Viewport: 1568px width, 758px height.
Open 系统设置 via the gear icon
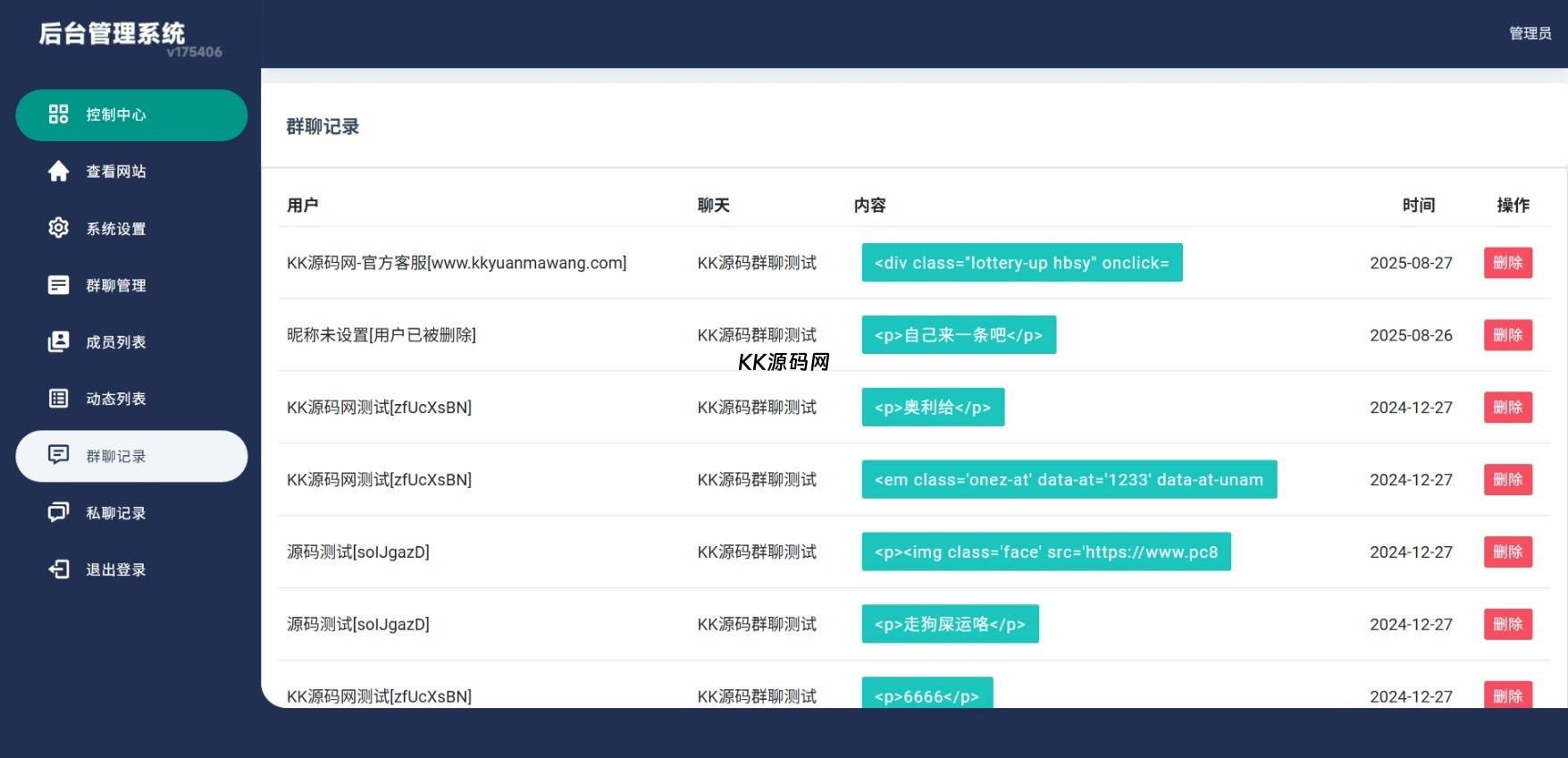click(x=58, y=228)
